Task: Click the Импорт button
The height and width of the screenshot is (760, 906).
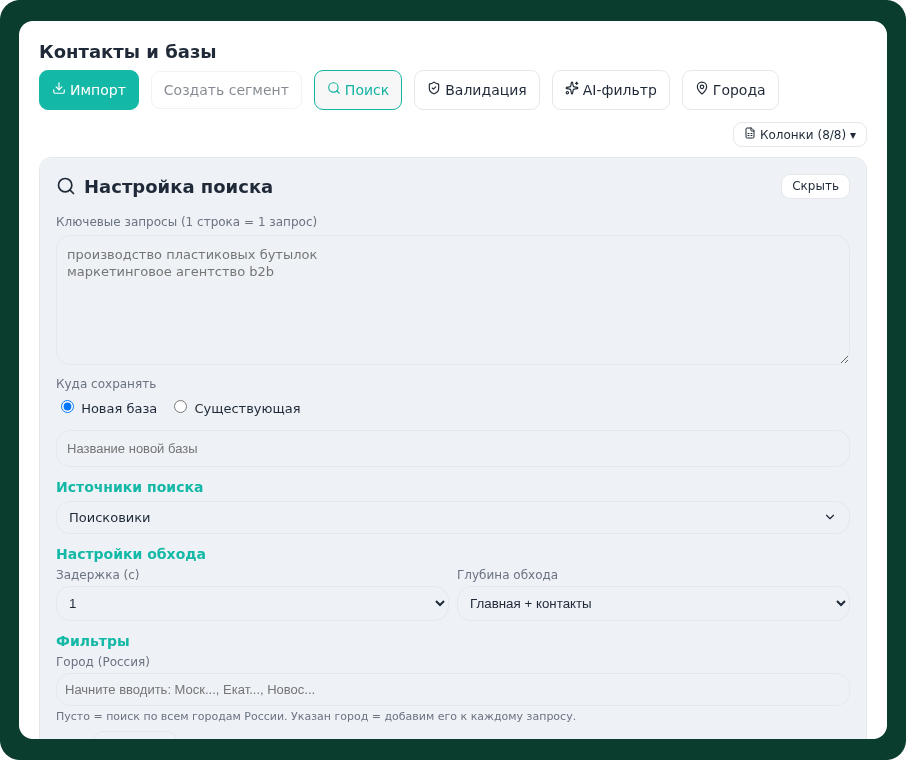Action: click(89, 90)
